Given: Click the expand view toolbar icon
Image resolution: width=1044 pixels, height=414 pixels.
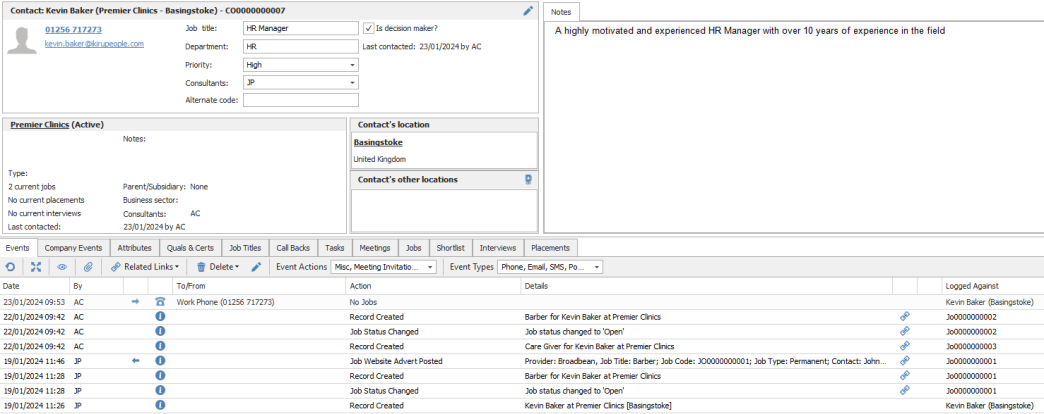Looking at the screenshot, I should 36,267.
